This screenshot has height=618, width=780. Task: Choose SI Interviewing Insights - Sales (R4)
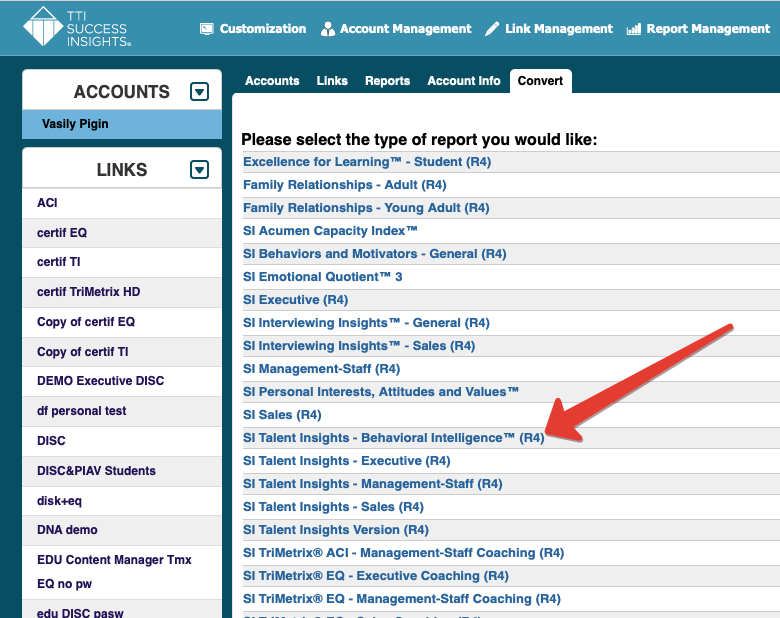[359, 346]
